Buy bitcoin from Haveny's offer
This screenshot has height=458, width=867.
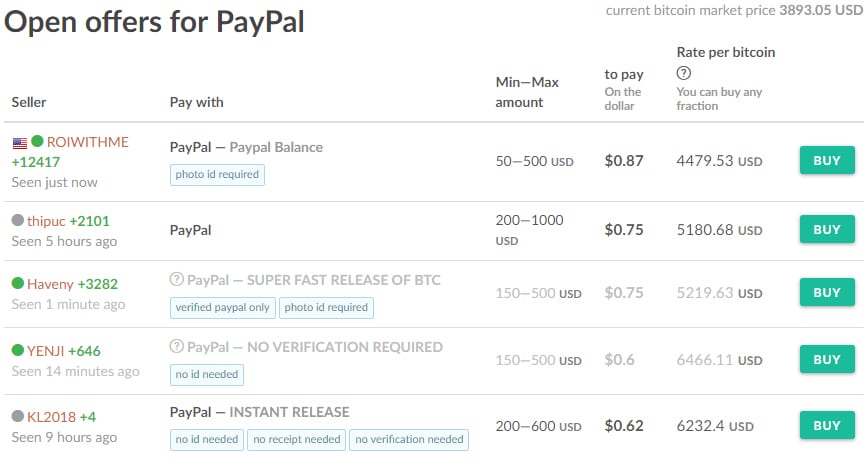pos(826,292)
